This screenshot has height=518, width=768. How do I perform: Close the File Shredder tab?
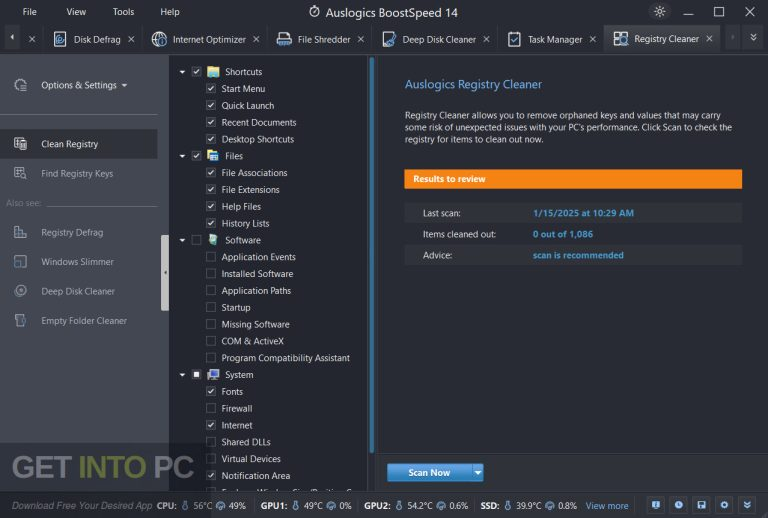361,39
